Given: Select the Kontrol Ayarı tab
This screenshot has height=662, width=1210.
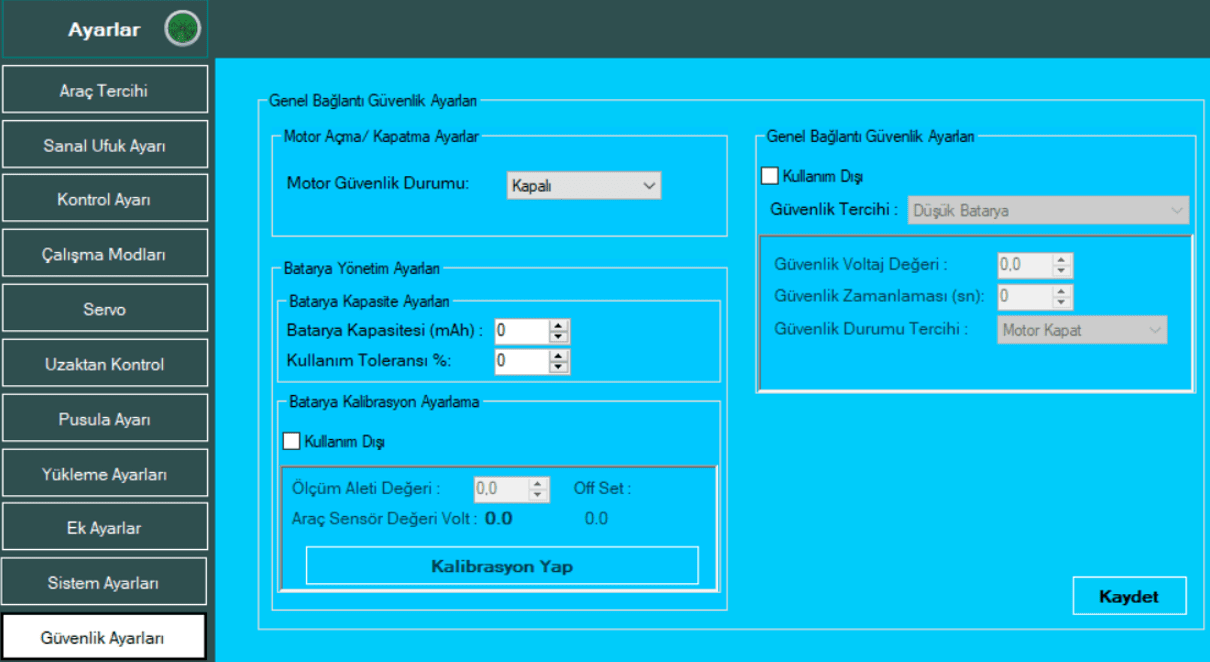Looking at the screenshot, I should coord(105,199).
